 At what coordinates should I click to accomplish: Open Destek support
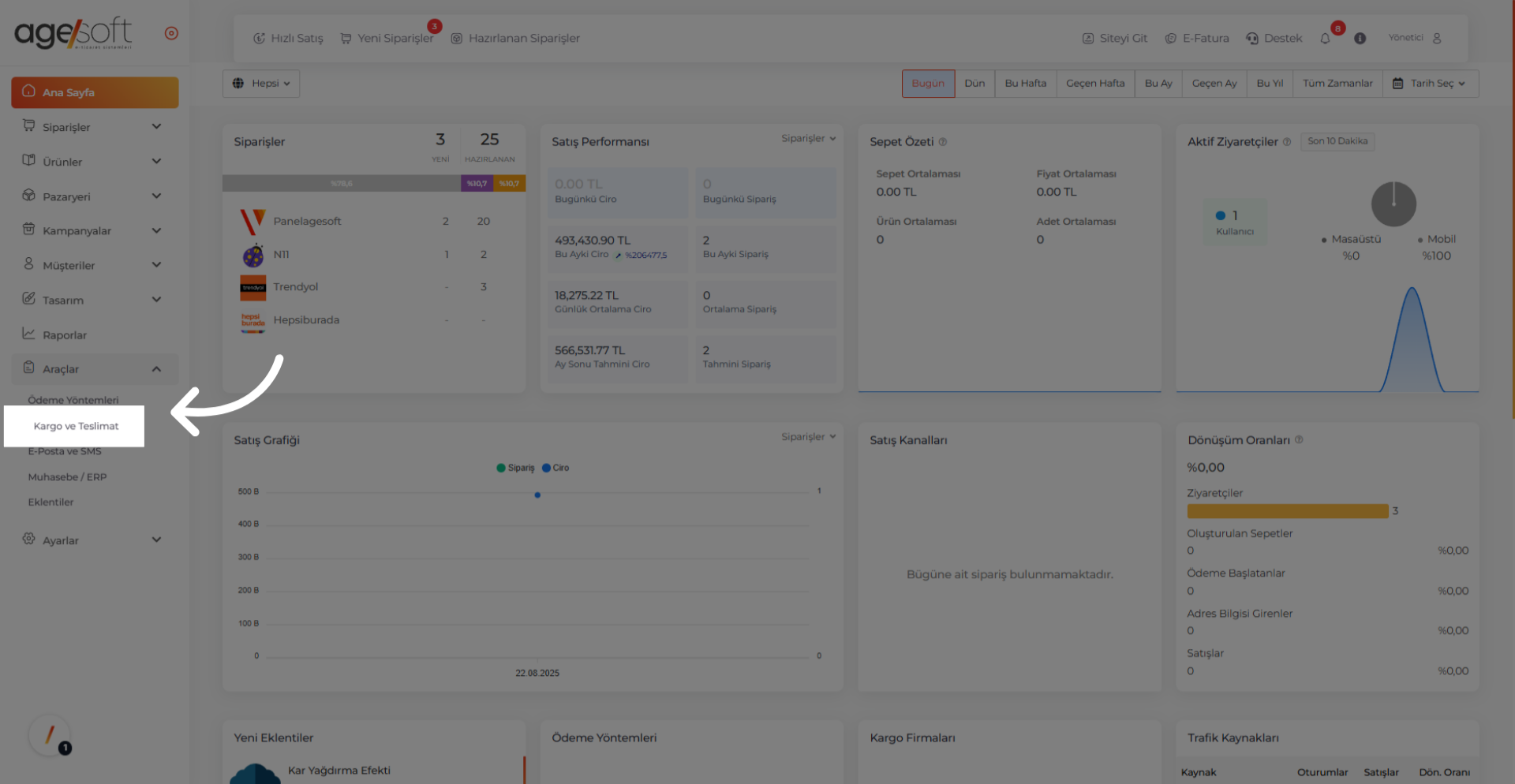pyautogui.click(x=1274, y=38)
